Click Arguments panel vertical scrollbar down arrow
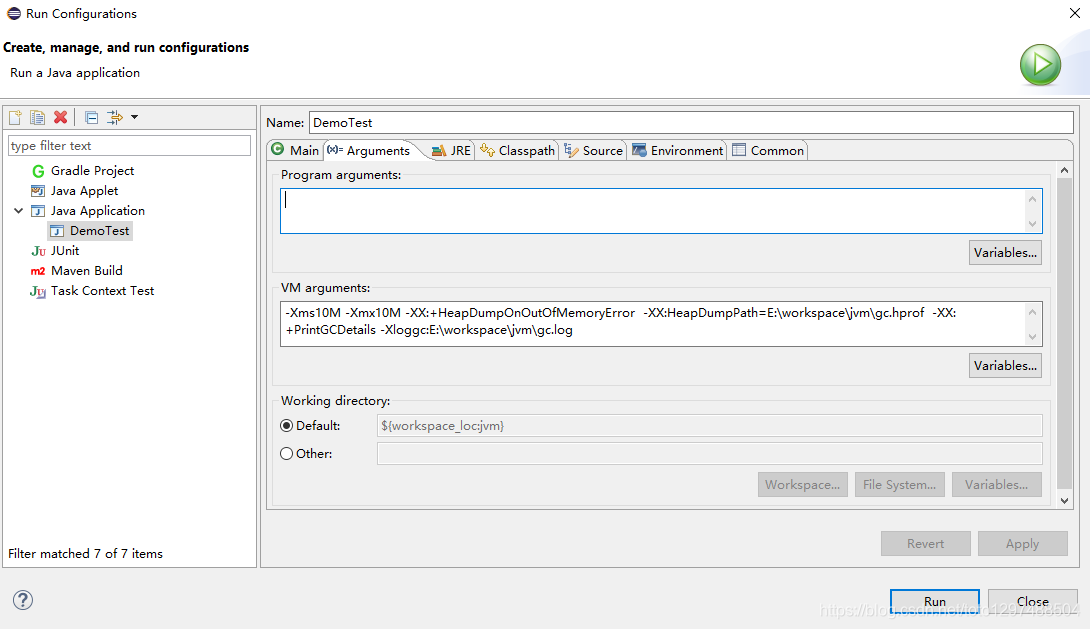The width and height of the screenshot is (1090, 629). pyautogui.click(x=1064, y=501)
